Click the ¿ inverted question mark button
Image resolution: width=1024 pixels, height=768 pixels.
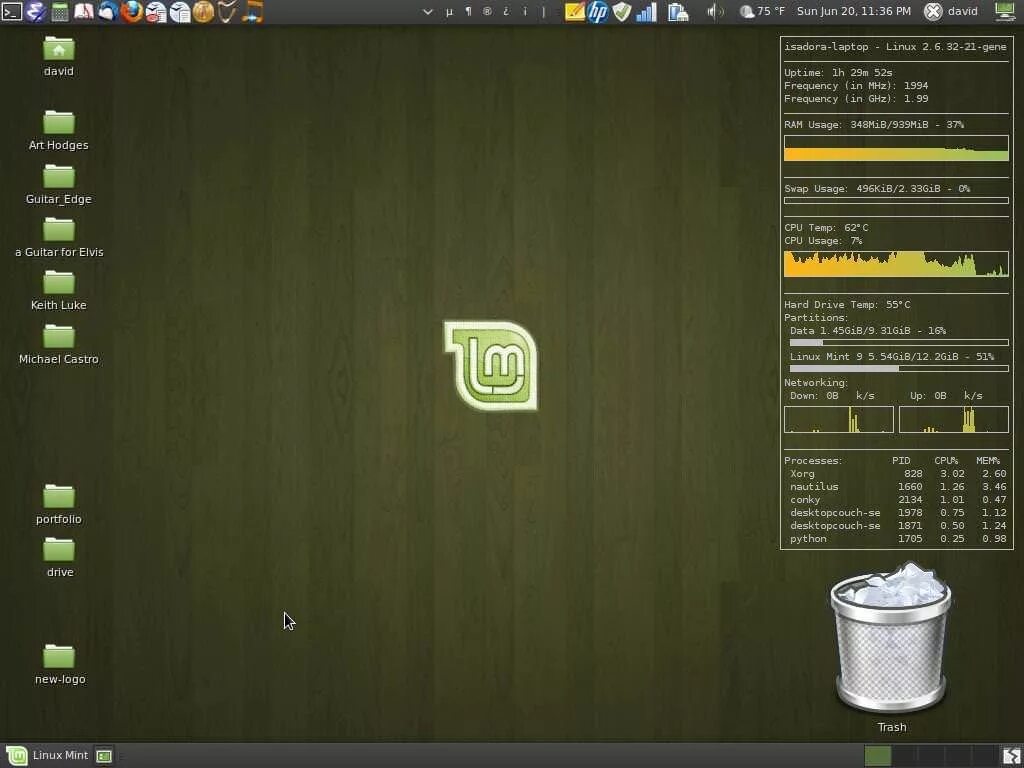pos(506,11)
